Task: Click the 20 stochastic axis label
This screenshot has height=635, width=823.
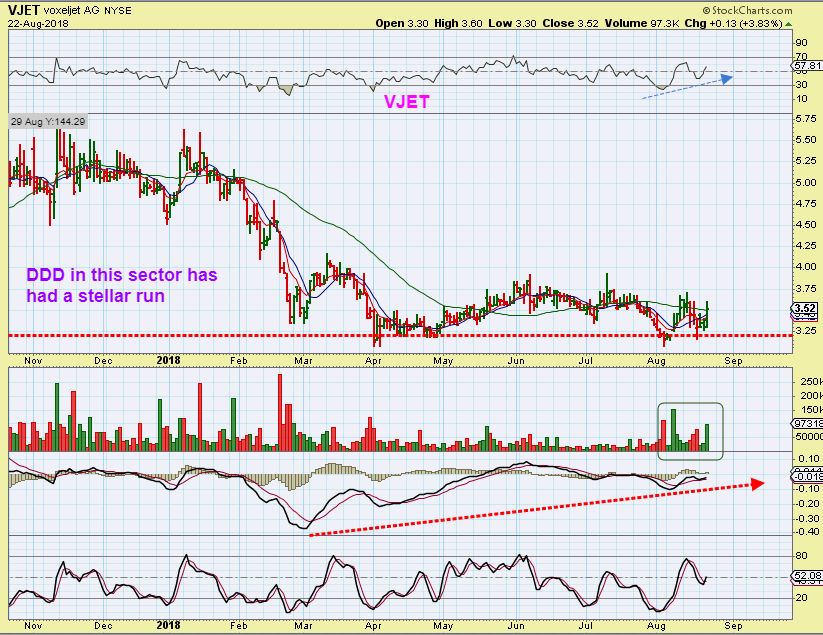Action: [801, 597]
